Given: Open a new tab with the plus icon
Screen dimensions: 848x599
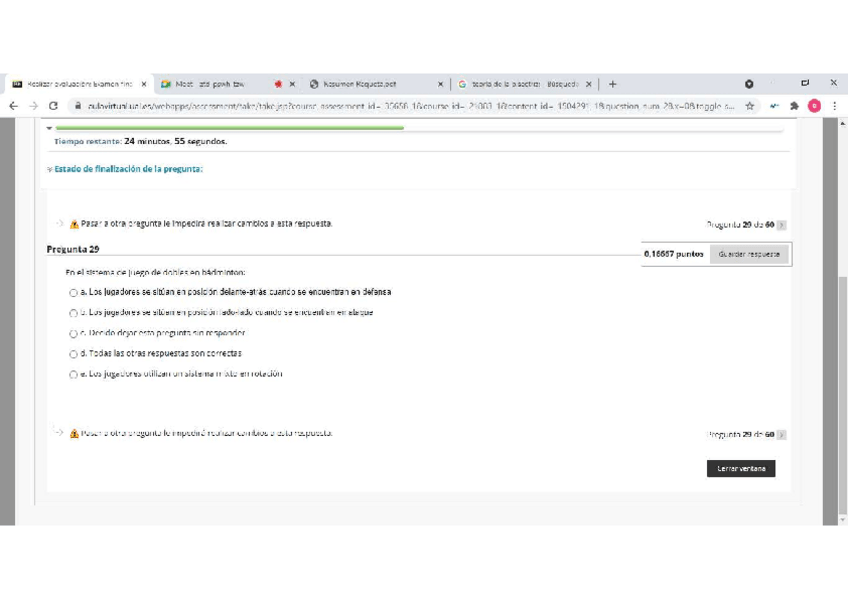Looking at the screenshot, I should pos(612,84).
